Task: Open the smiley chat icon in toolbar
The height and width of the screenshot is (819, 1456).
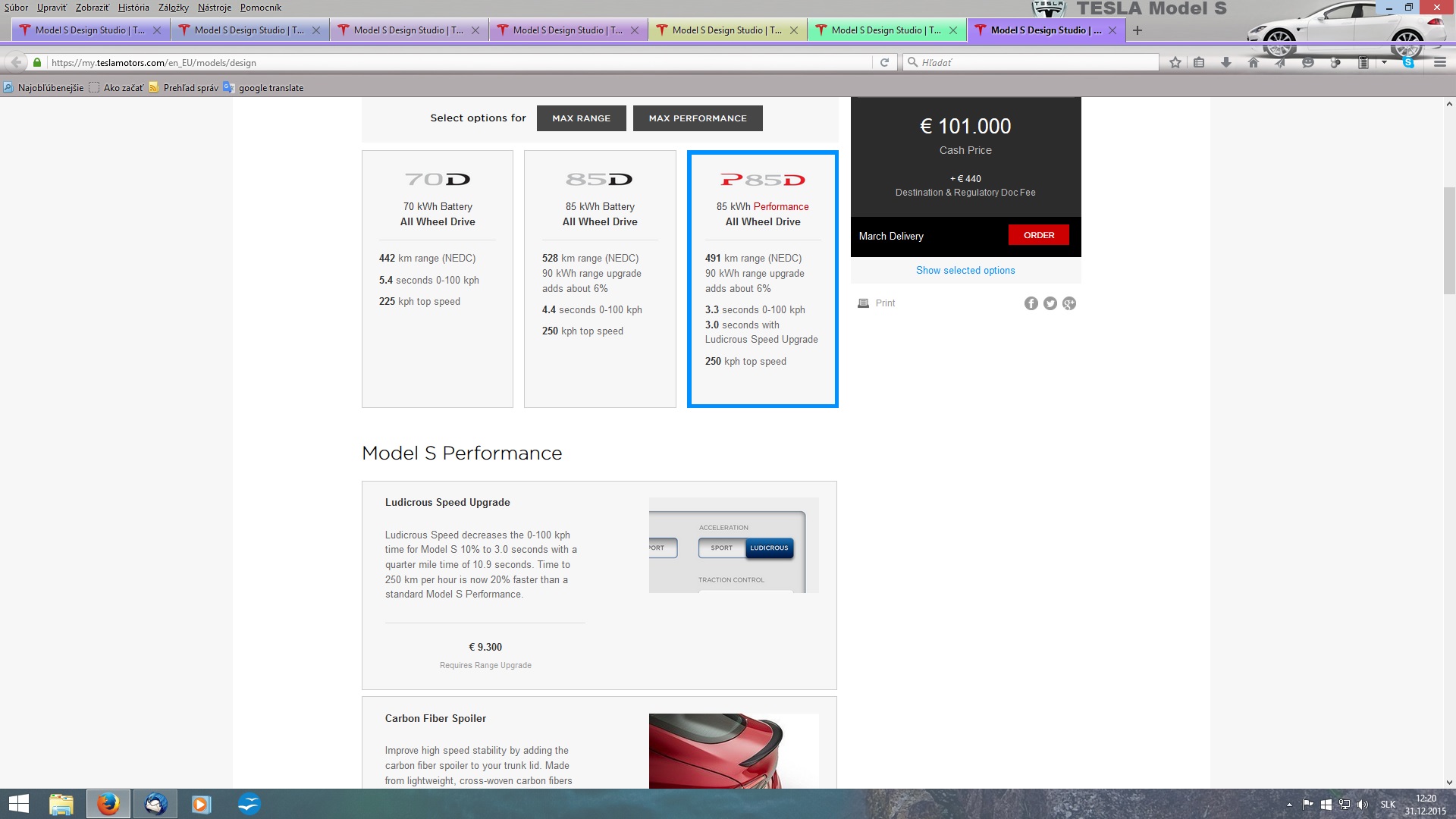Action: pyautogui.click(x=1308, y=62)
